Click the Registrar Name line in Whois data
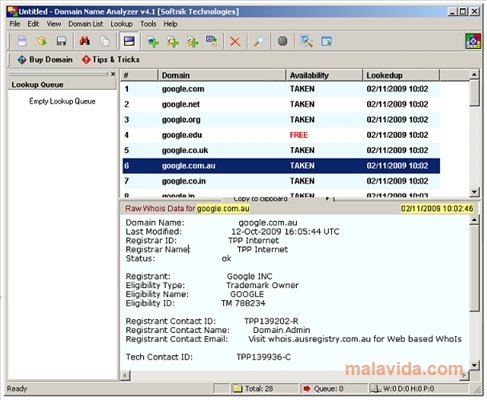Image resolution: width=487 pixels, height=400 pixels. pyautogui.click(x=207, y=249)
